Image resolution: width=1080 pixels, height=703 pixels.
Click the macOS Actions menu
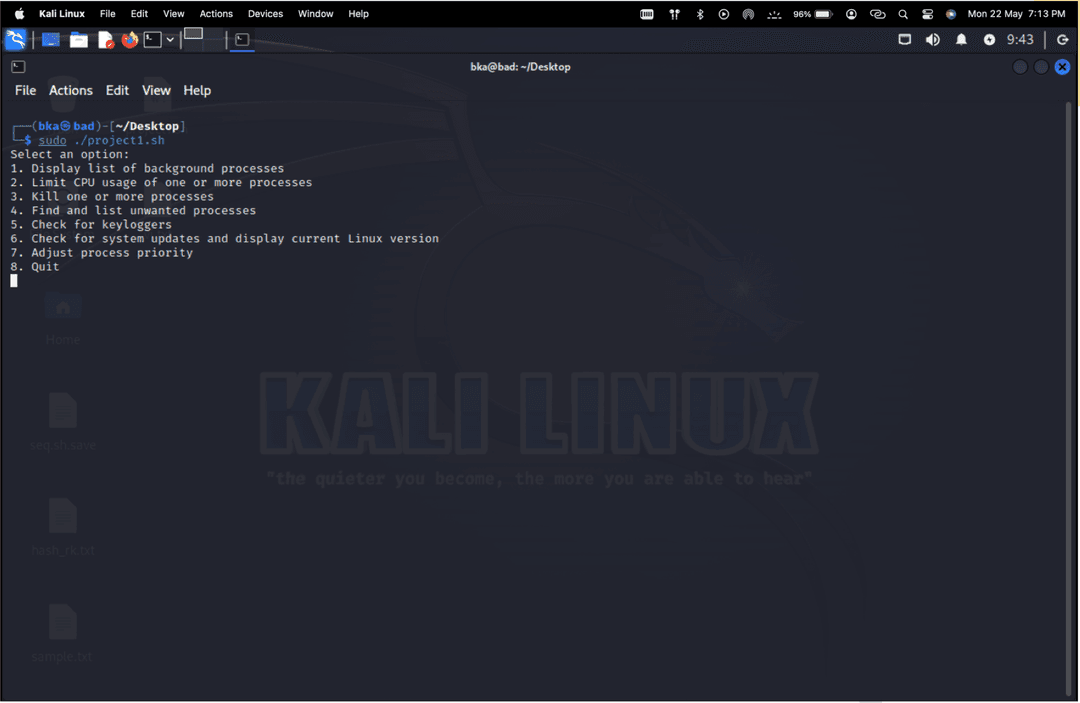(x=216, y=14)
